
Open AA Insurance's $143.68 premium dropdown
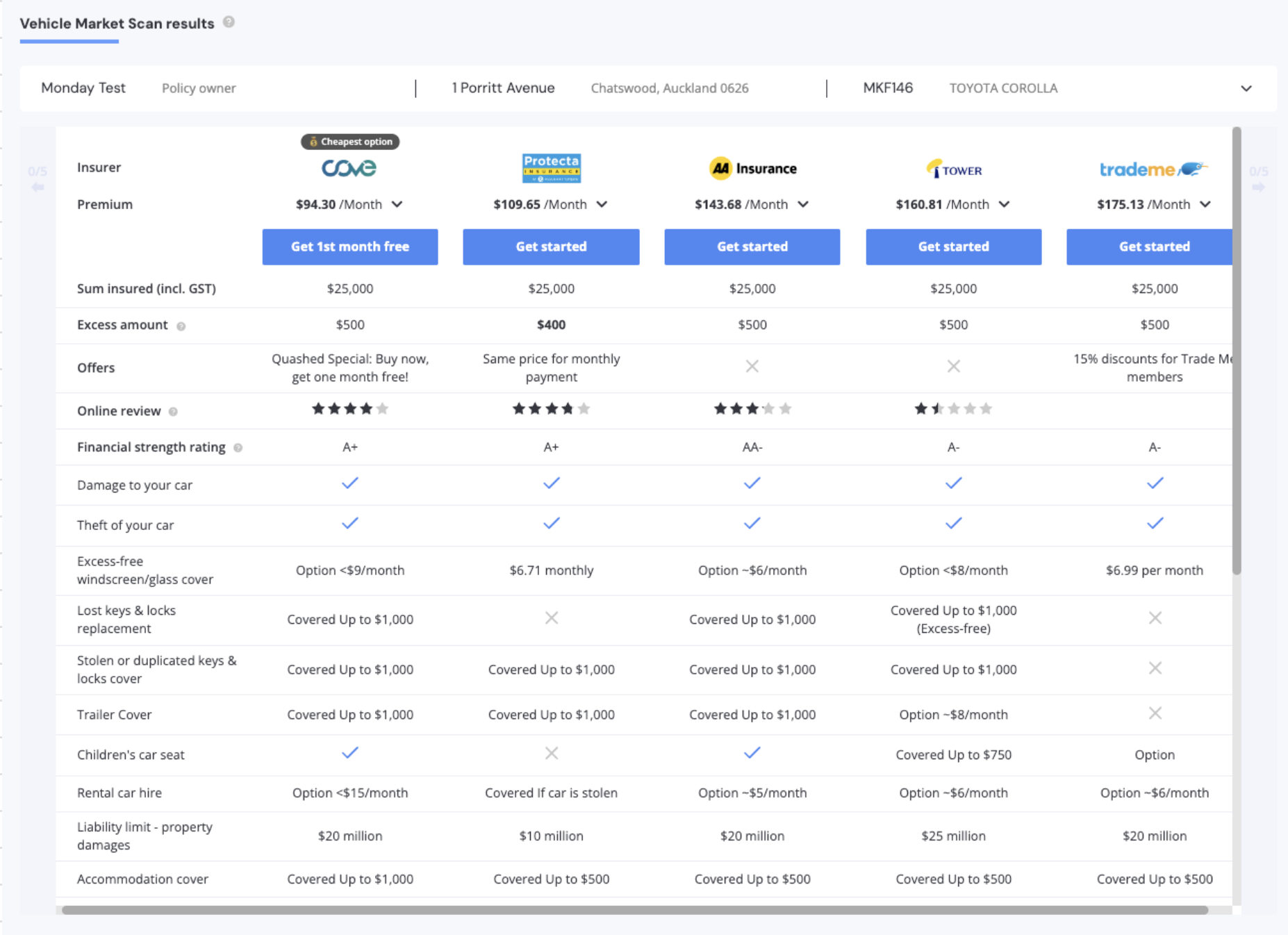click(803, 204)
